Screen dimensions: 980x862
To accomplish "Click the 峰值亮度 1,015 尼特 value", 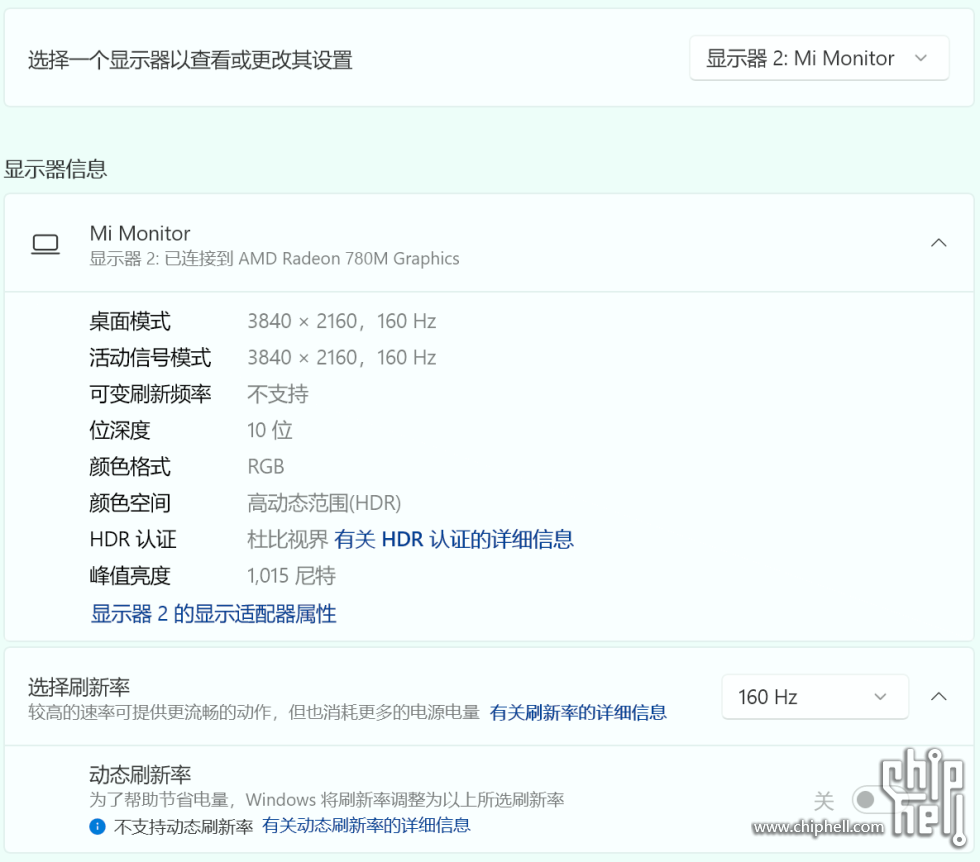I will [x=291, y=576].
